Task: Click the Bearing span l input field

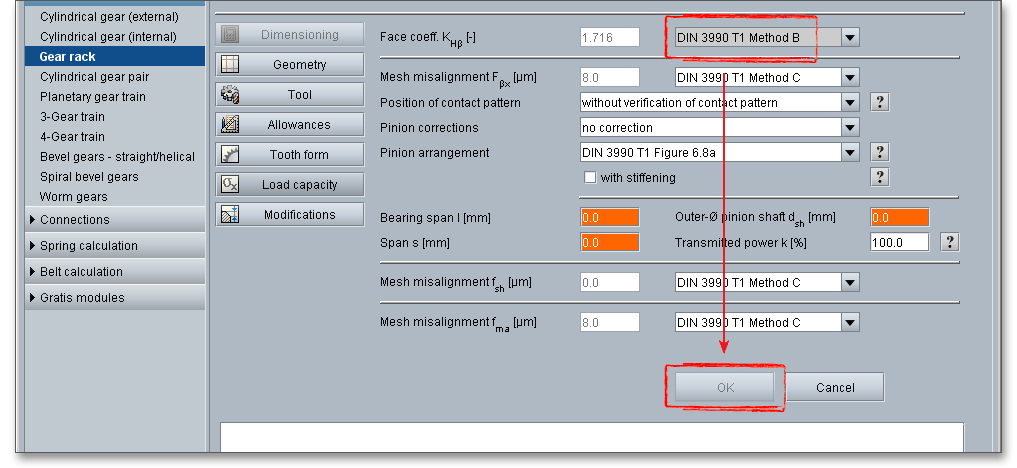Action: (x=609, y=218)
